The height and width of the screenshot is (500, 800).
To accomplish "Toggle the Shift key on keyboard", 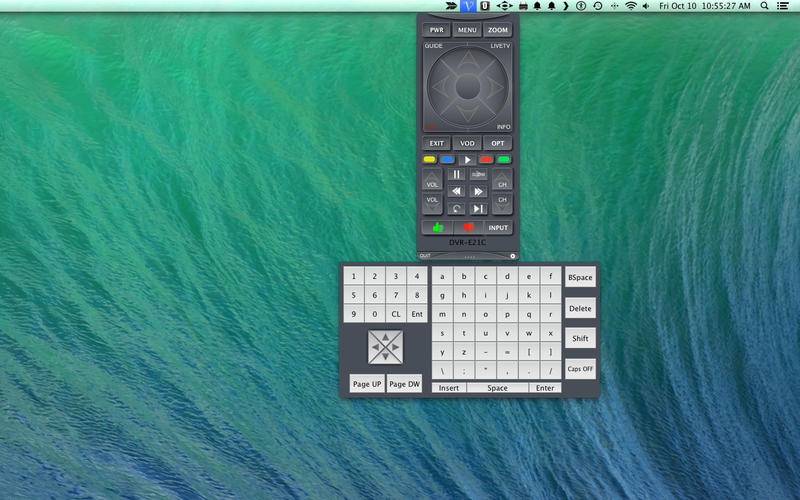I will click(x=580, y=339).
